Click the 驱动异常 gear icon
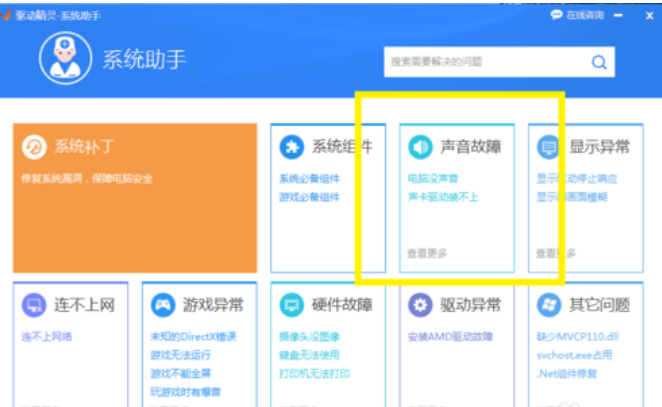Viewport: 662px width, 407px height. tap(420, 304)
